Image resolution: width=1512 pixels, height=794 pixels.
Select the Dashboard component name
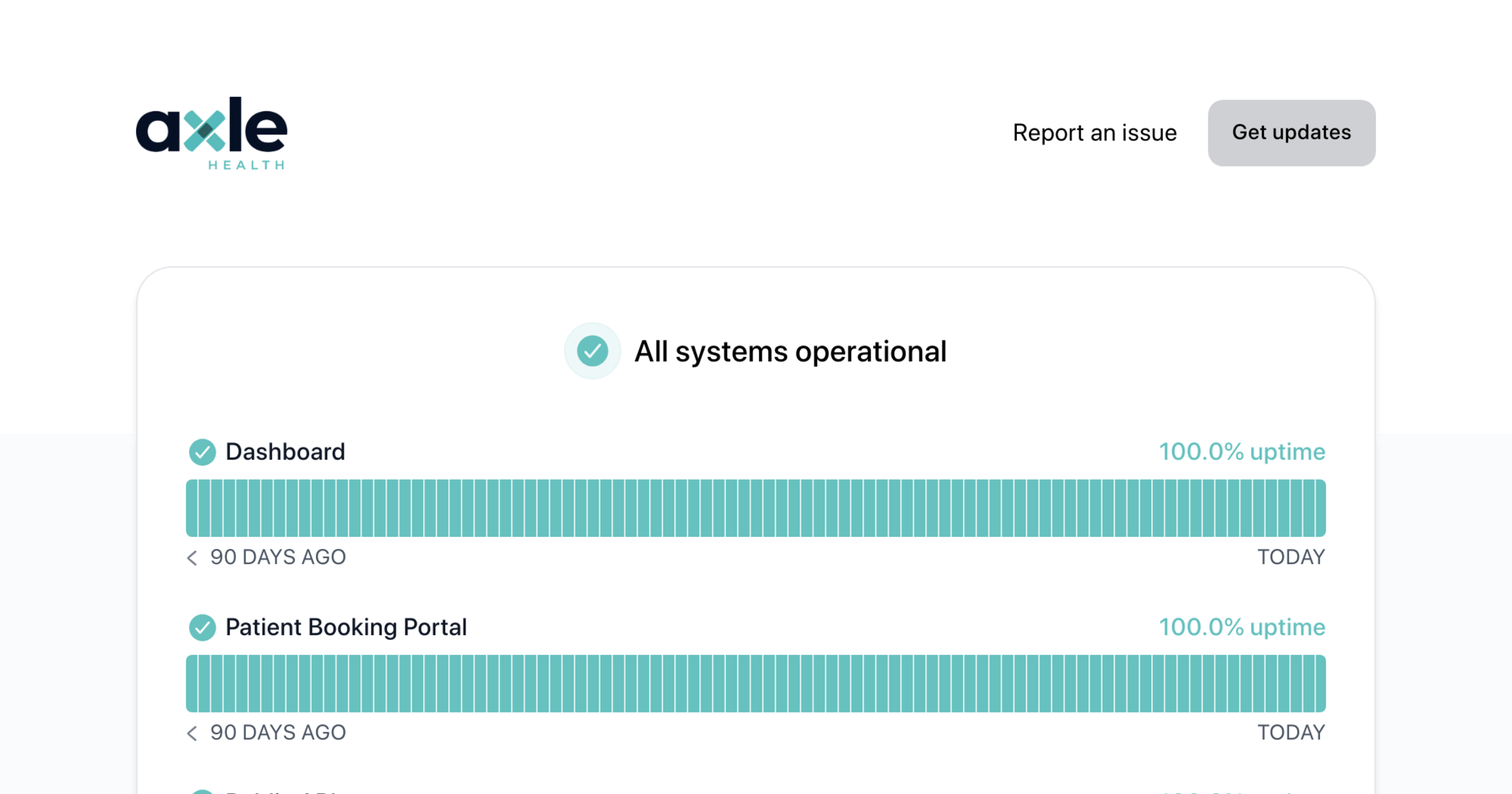(285, 452)
